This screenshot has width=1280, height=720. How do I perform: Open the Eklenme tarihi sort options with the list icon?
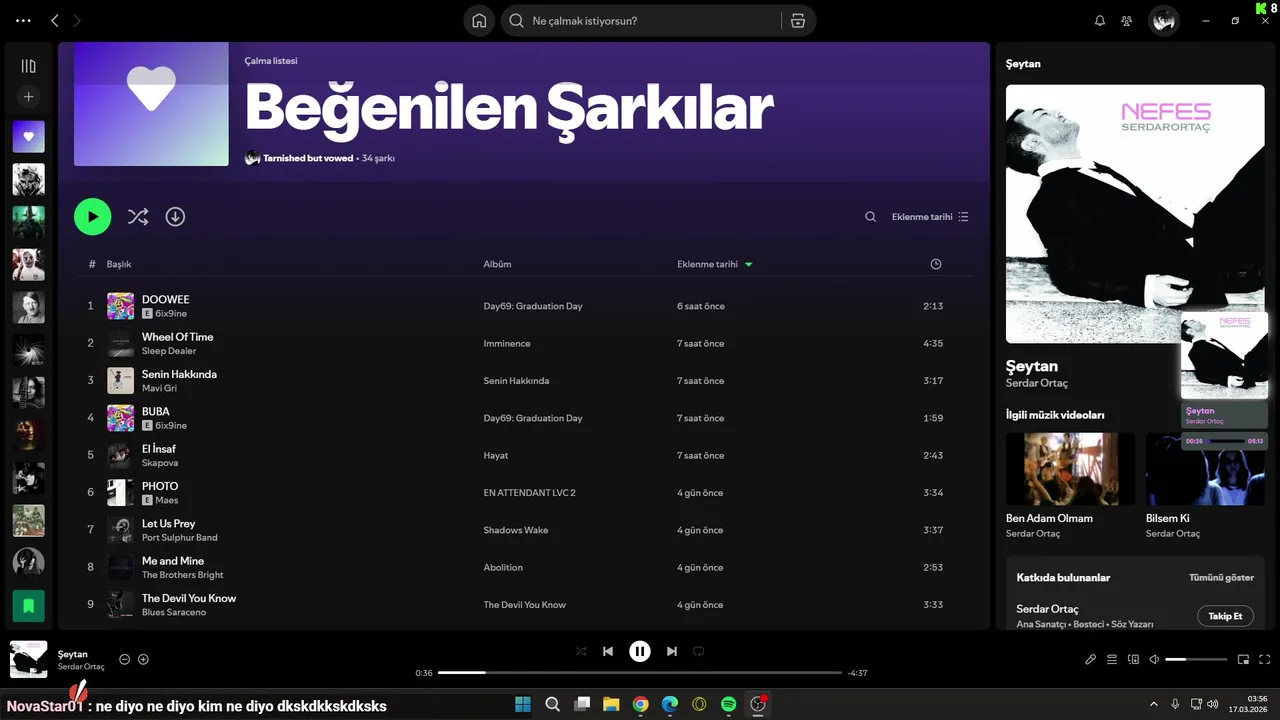coord(930,216)
